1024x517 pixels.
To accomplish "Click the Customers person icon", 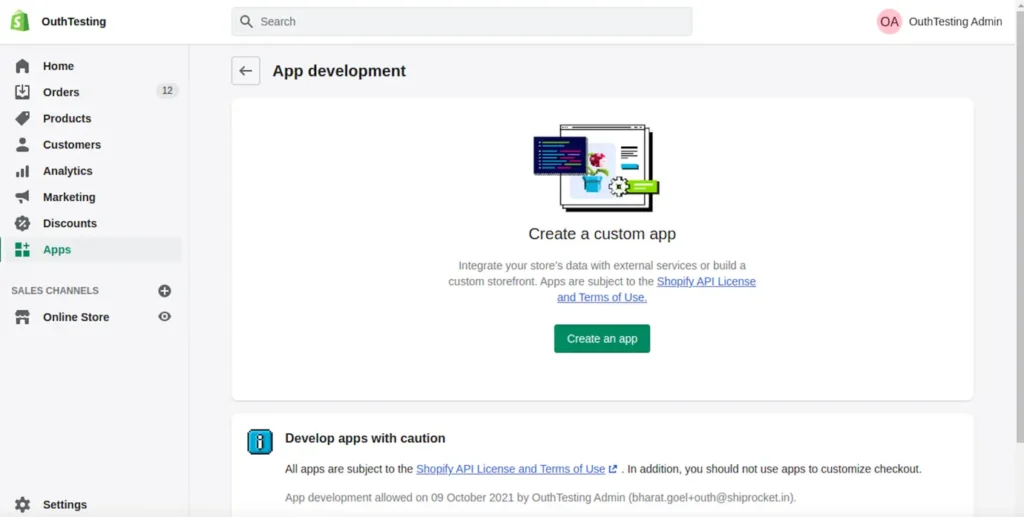I will coord(22,144).
